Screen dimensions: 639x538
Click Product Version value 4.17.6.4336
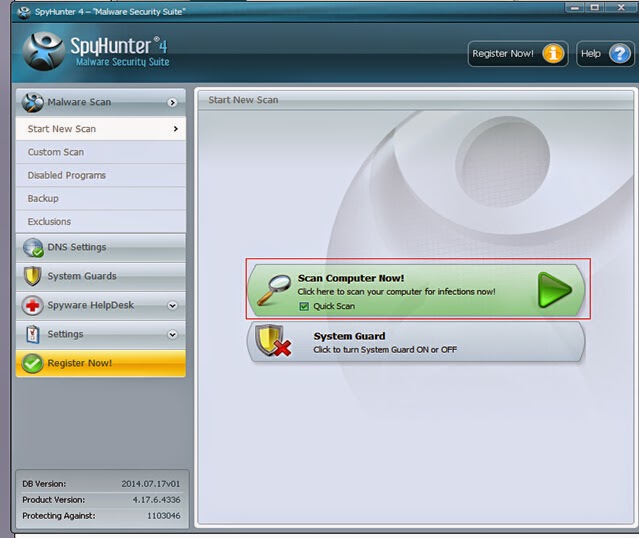156,500
